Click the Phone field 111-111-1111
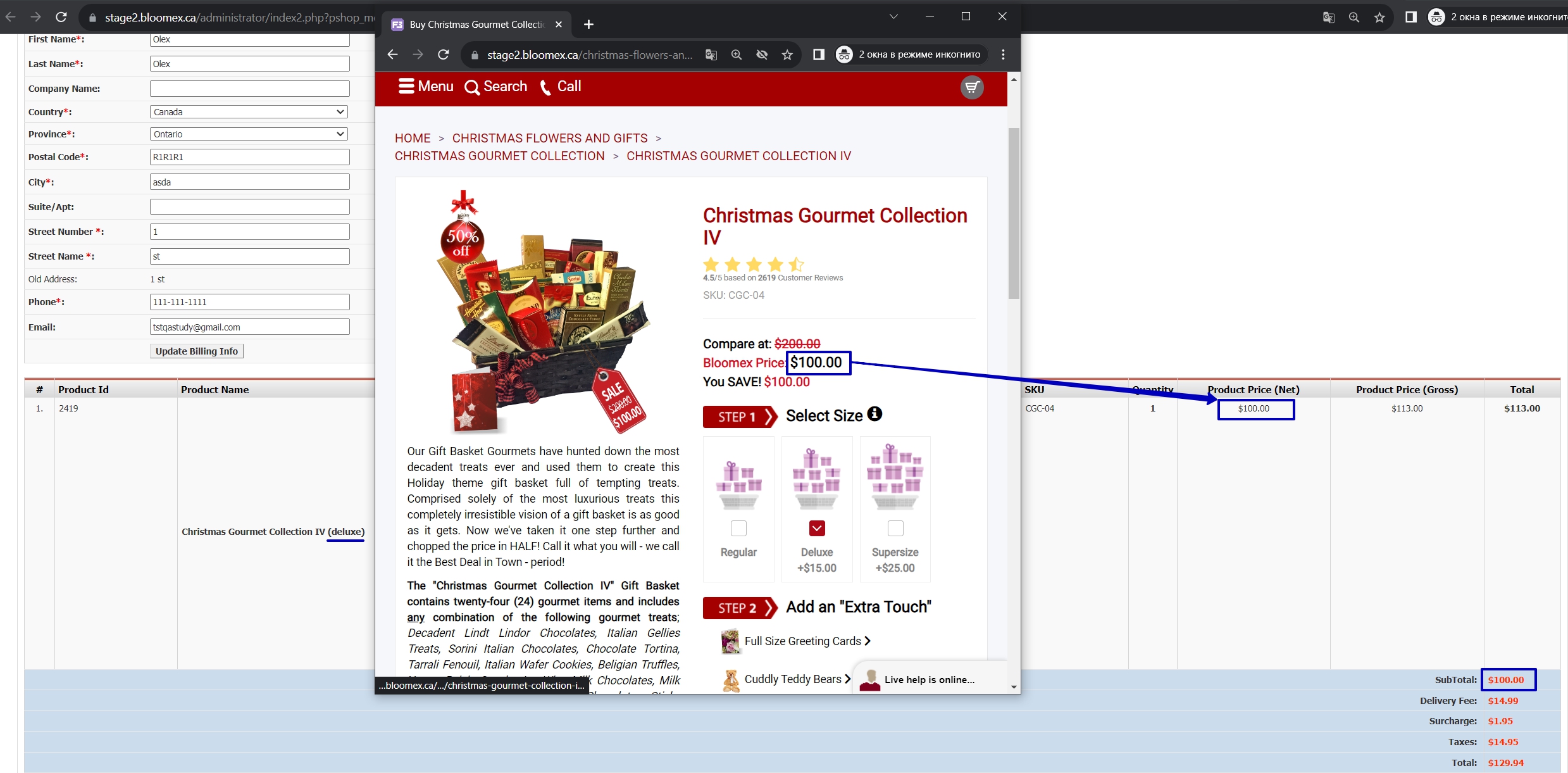The height and width of the screenshot is (773, 1568). point(249,302)
